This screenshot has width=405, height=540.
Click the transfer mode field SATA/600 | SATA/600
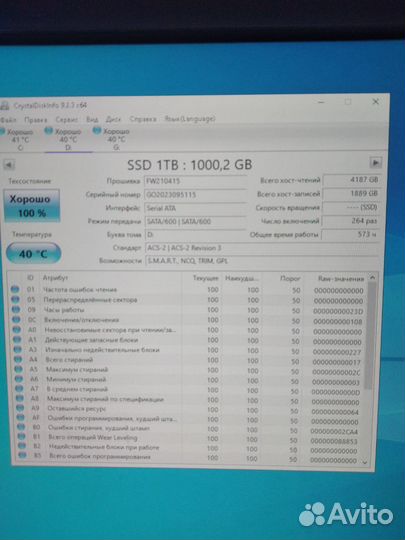coord(195,221)
